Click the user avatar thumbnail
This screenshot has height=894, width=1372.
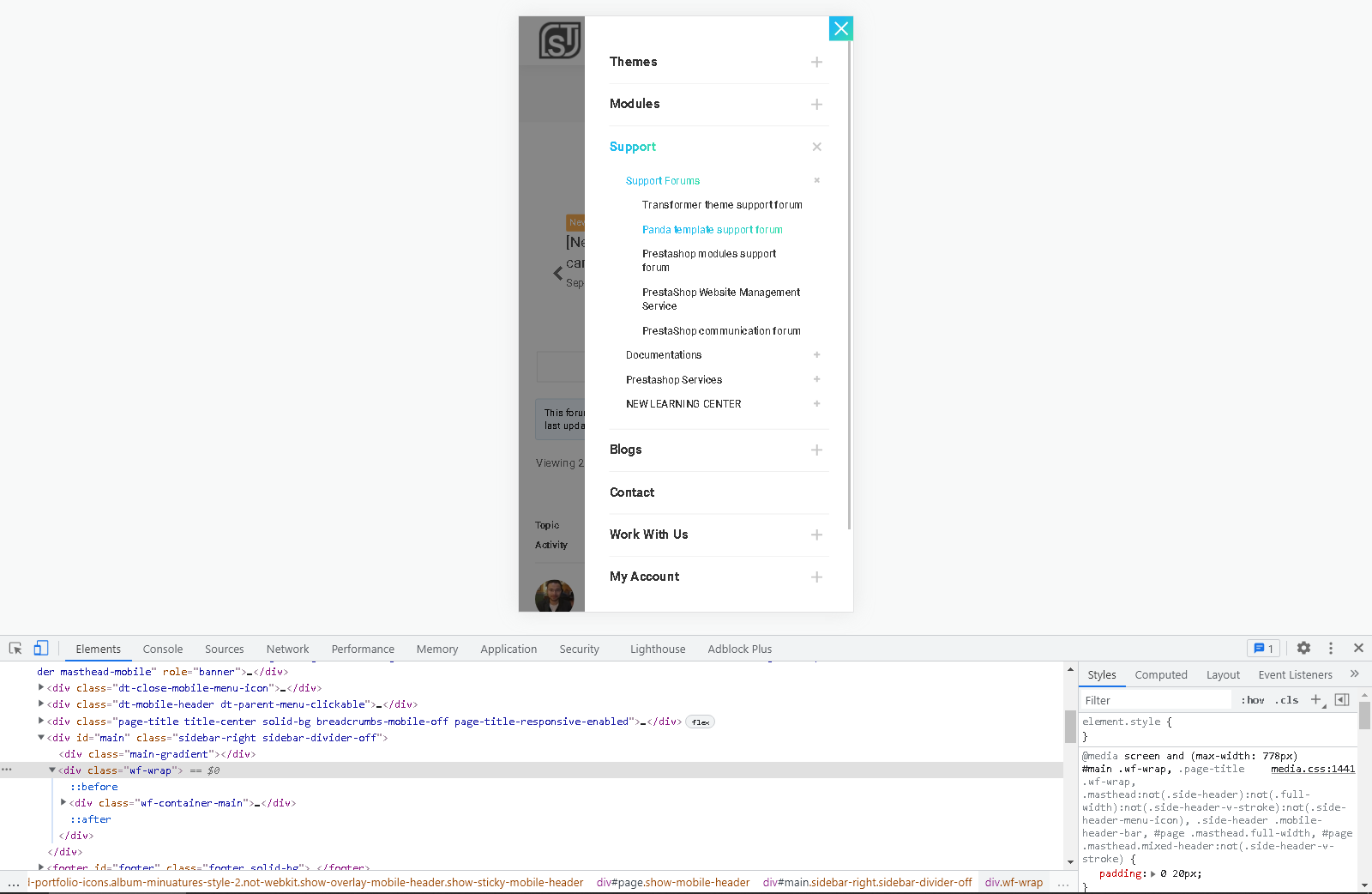pos(554,595)
